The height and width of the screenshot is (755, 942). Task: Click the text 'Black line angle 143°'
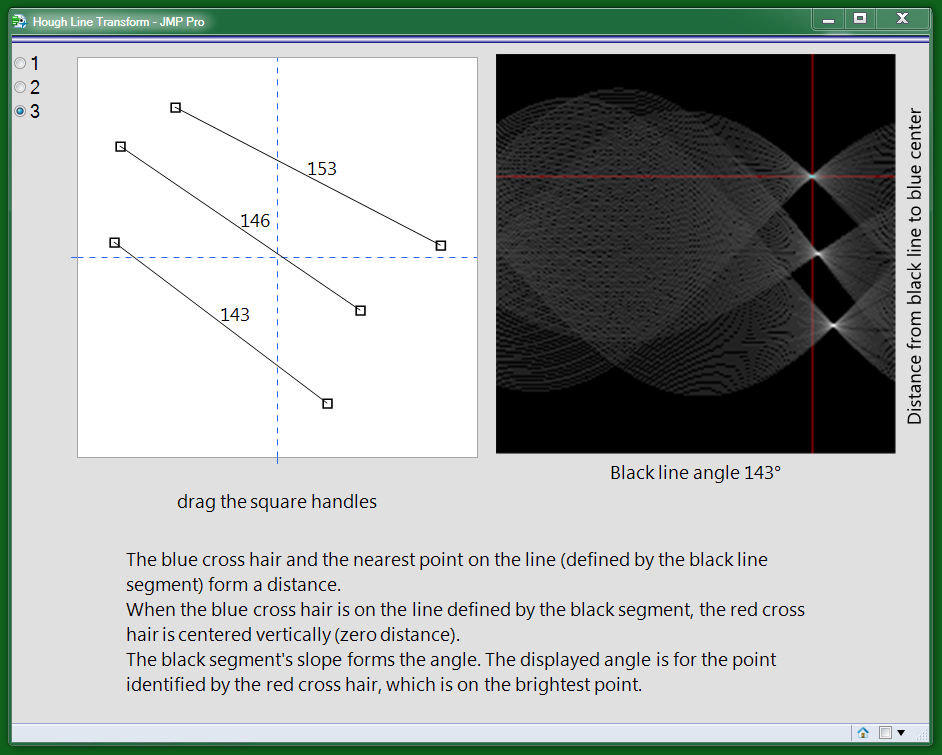pos(694,472)
